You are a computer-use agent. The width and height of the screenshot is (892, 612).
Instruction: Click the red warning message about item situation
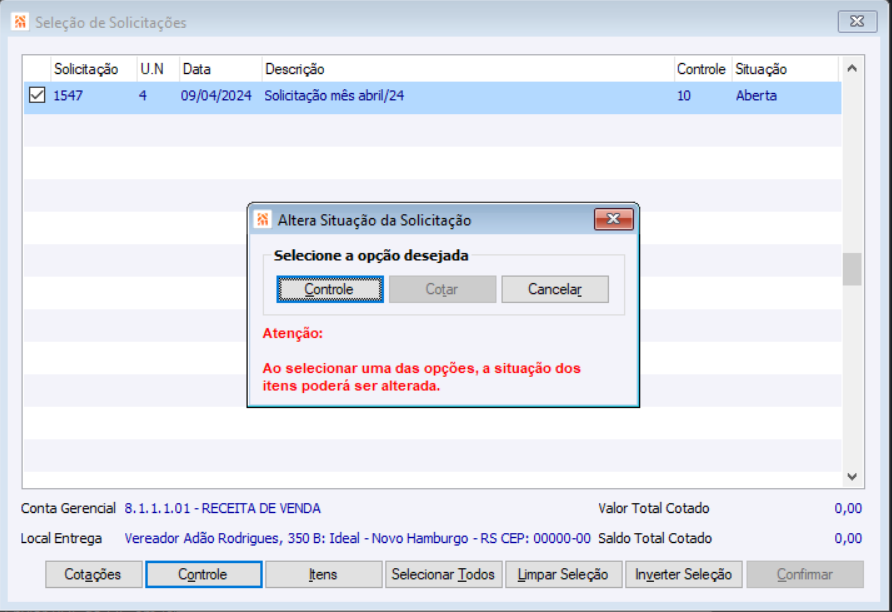[422, 377]
